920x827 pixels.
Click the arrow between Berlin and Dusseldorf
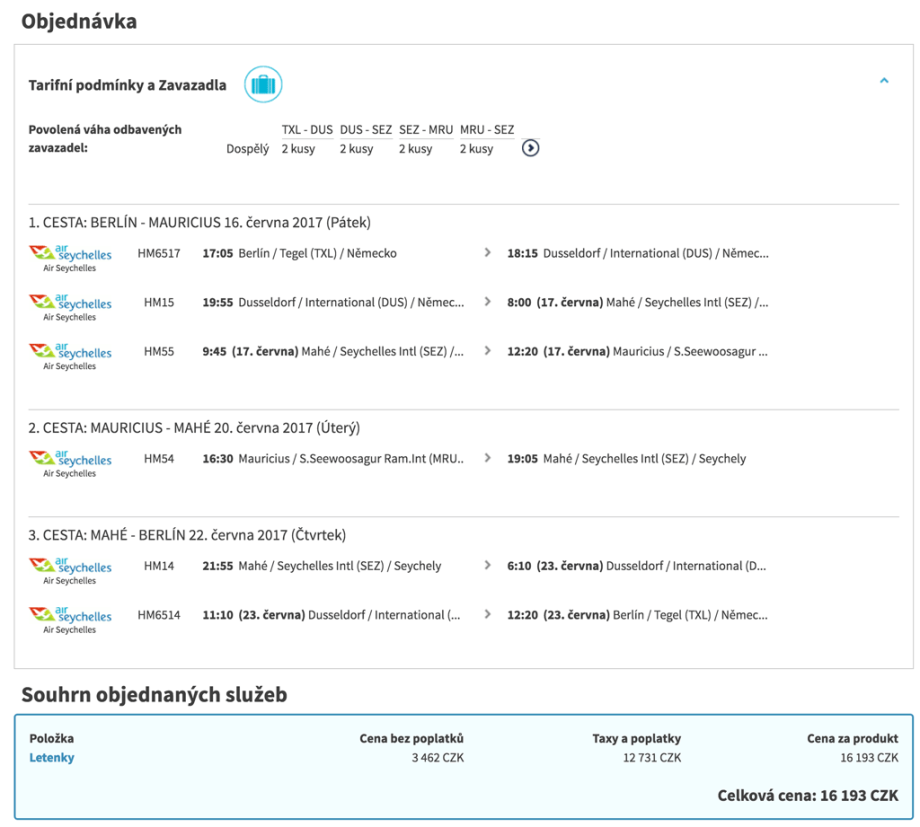click(487, 253)
